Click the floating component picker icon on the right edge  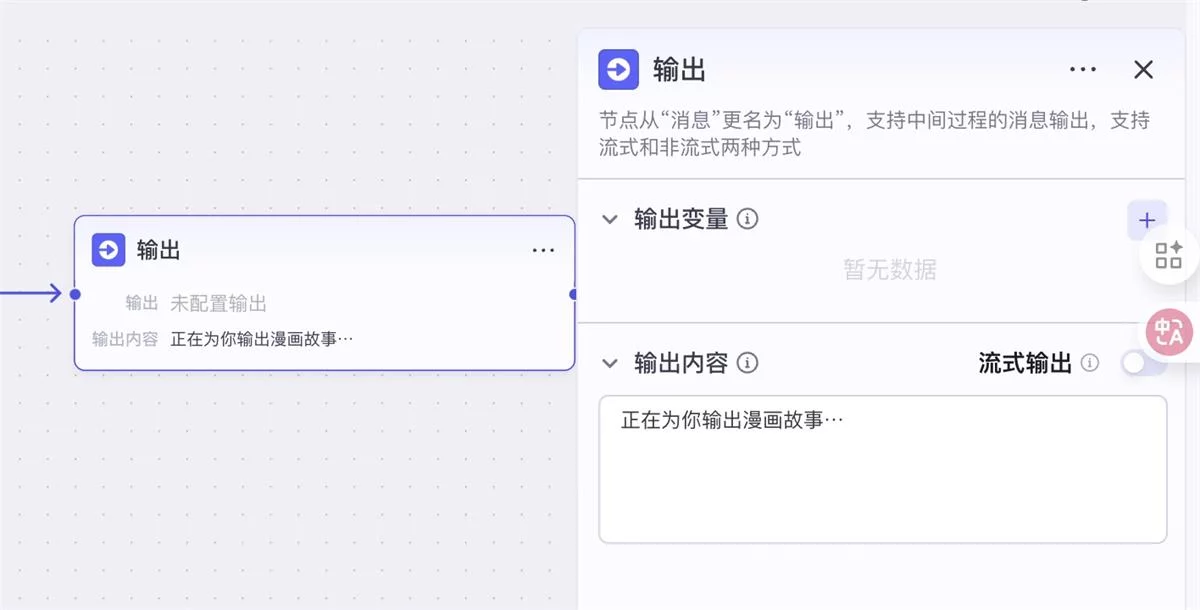[1168, 255]
